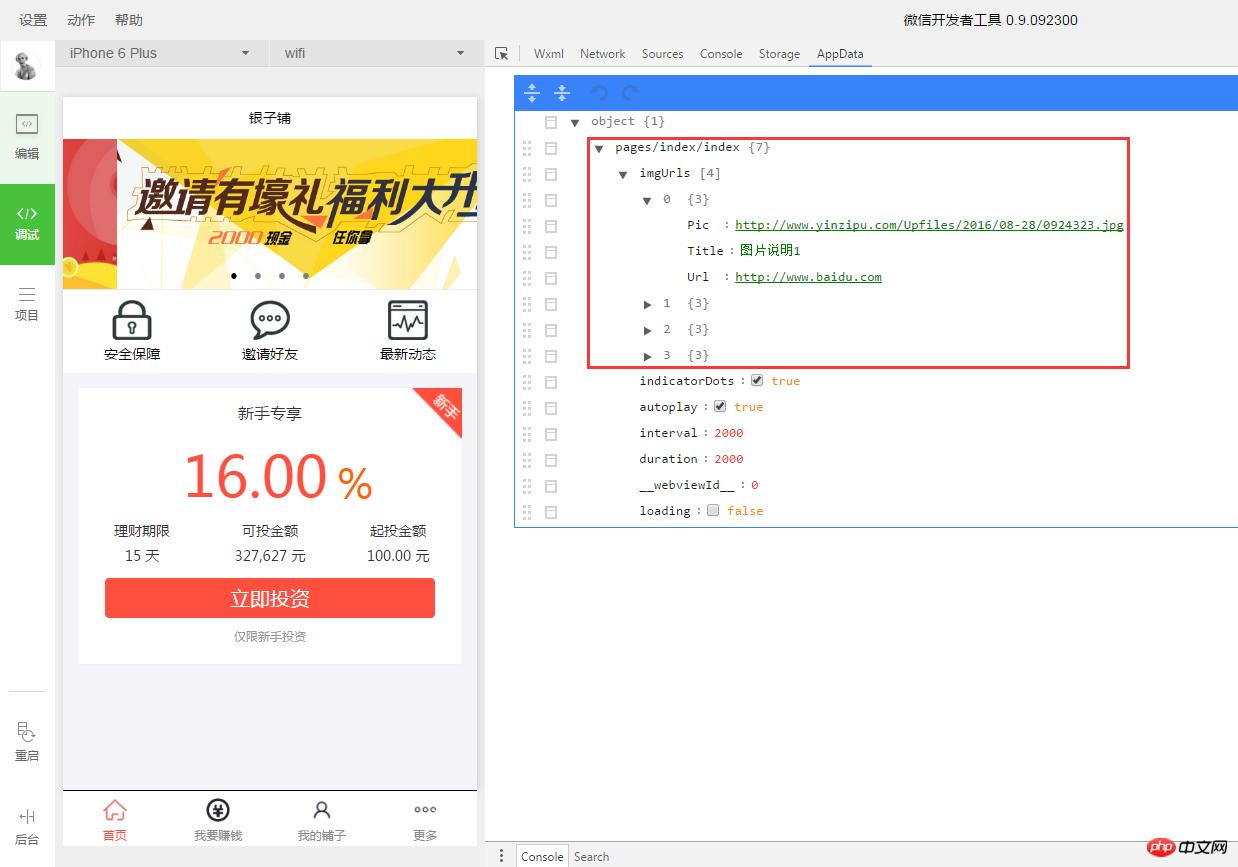Click the undo arrow in AppData toolbar

coord(599,92)
